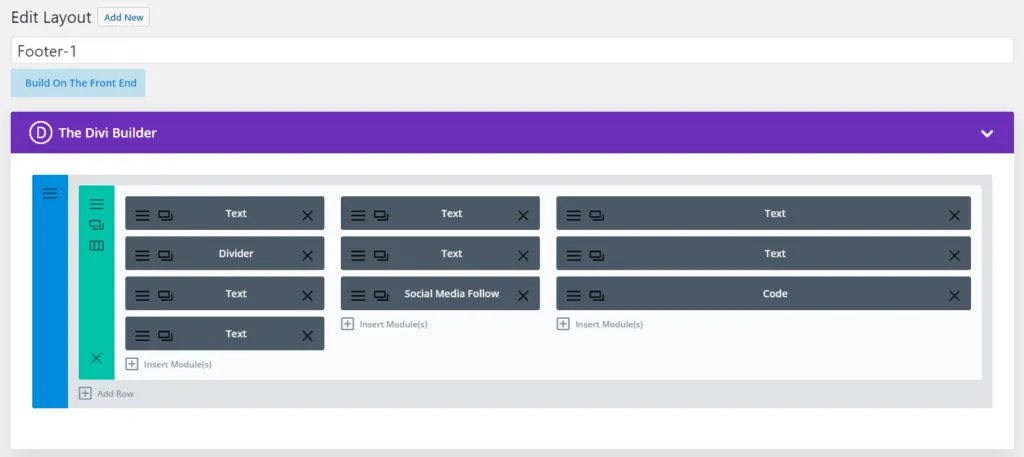The width and height of the screenshot is (1024, 457).
Task: Click Build On The Front End button
Action: tap(78, 83)
